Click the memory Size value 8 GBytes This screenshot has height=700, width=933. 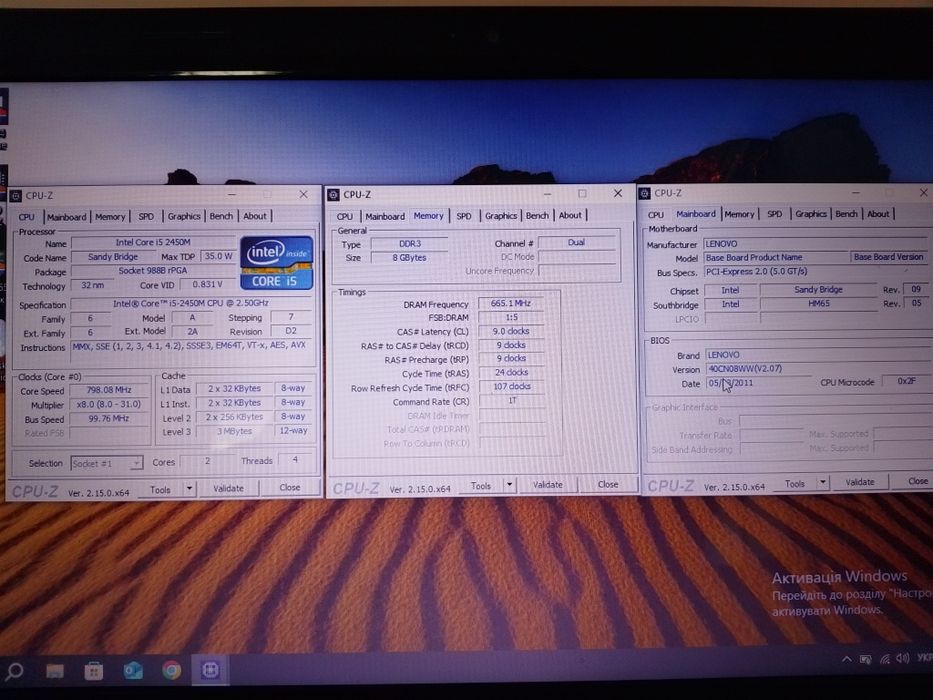409,258
